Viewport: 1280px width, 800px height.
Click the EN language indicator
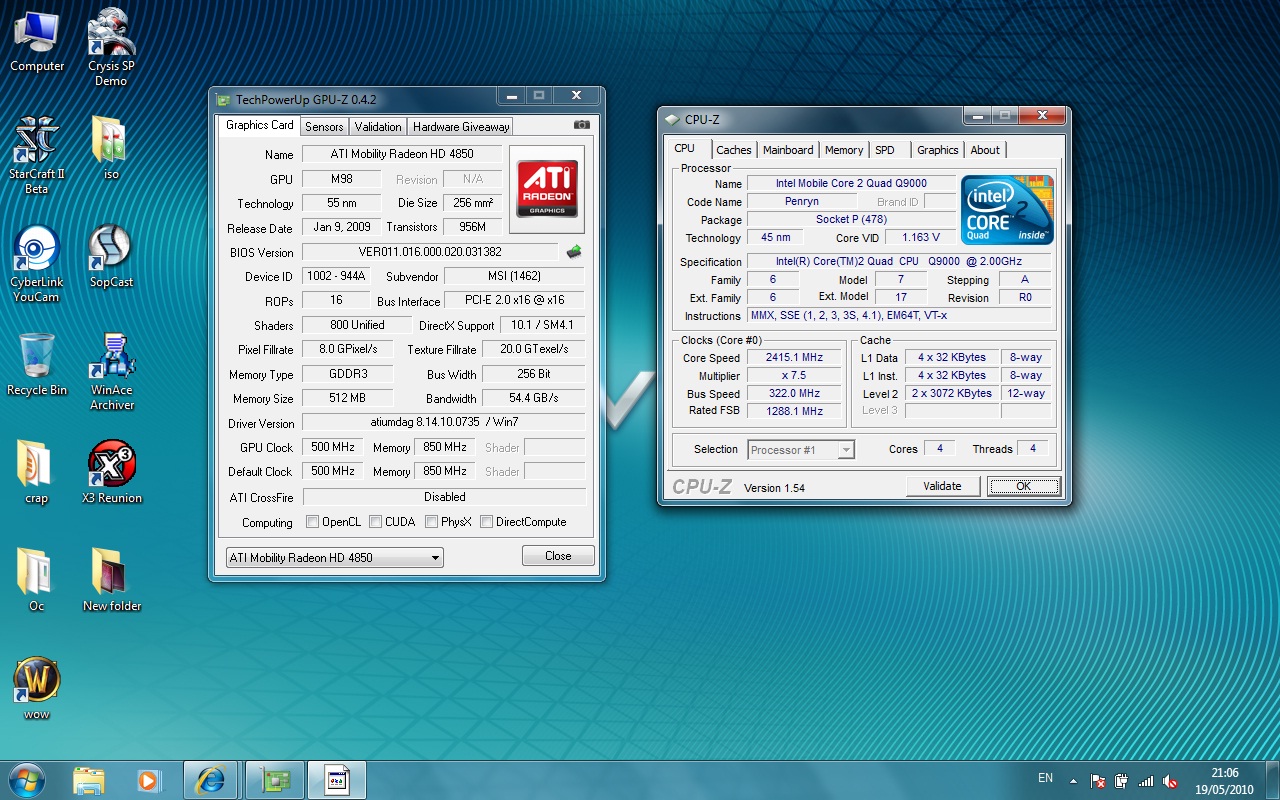pos(1045,778)
